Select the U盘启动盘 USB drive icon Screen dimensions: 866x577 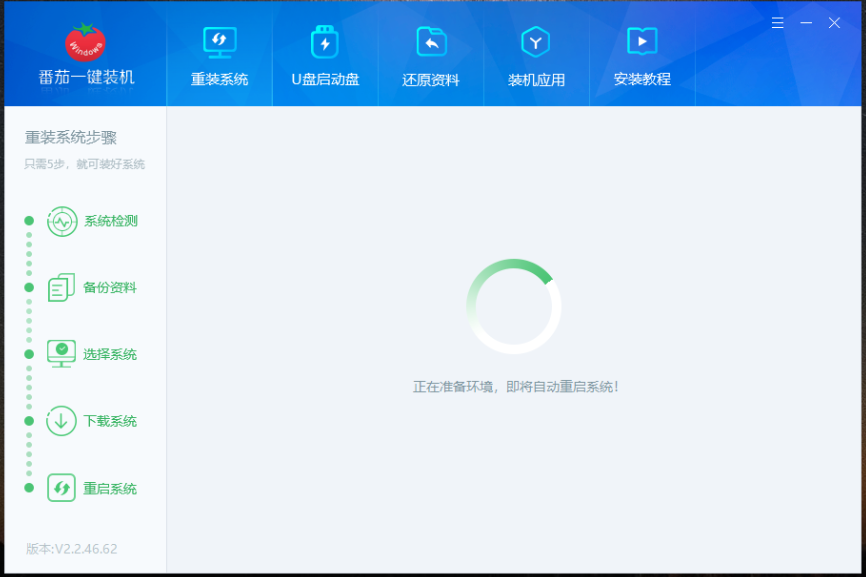[325, 41]
